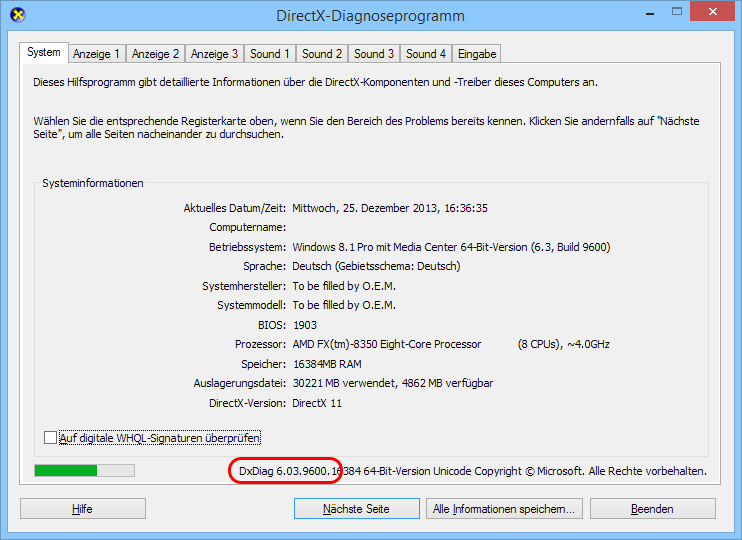Click the 'DirectX-Version:' label

tap(247, 403)
